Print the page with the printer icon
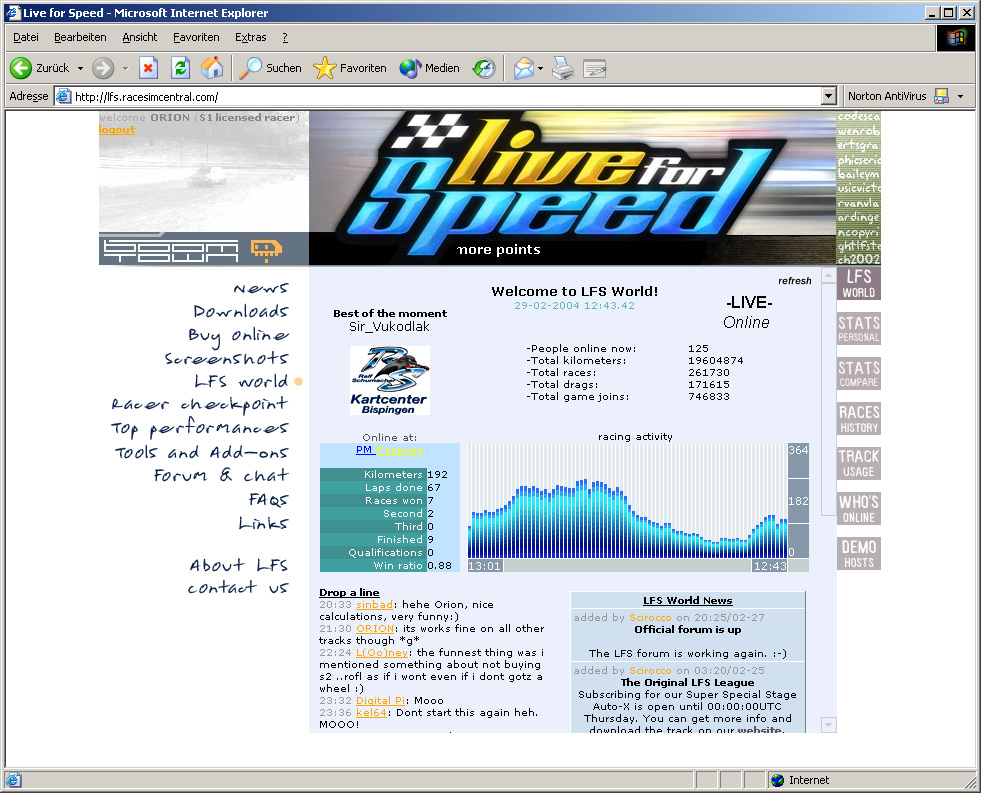 click(x=563, y=68)
